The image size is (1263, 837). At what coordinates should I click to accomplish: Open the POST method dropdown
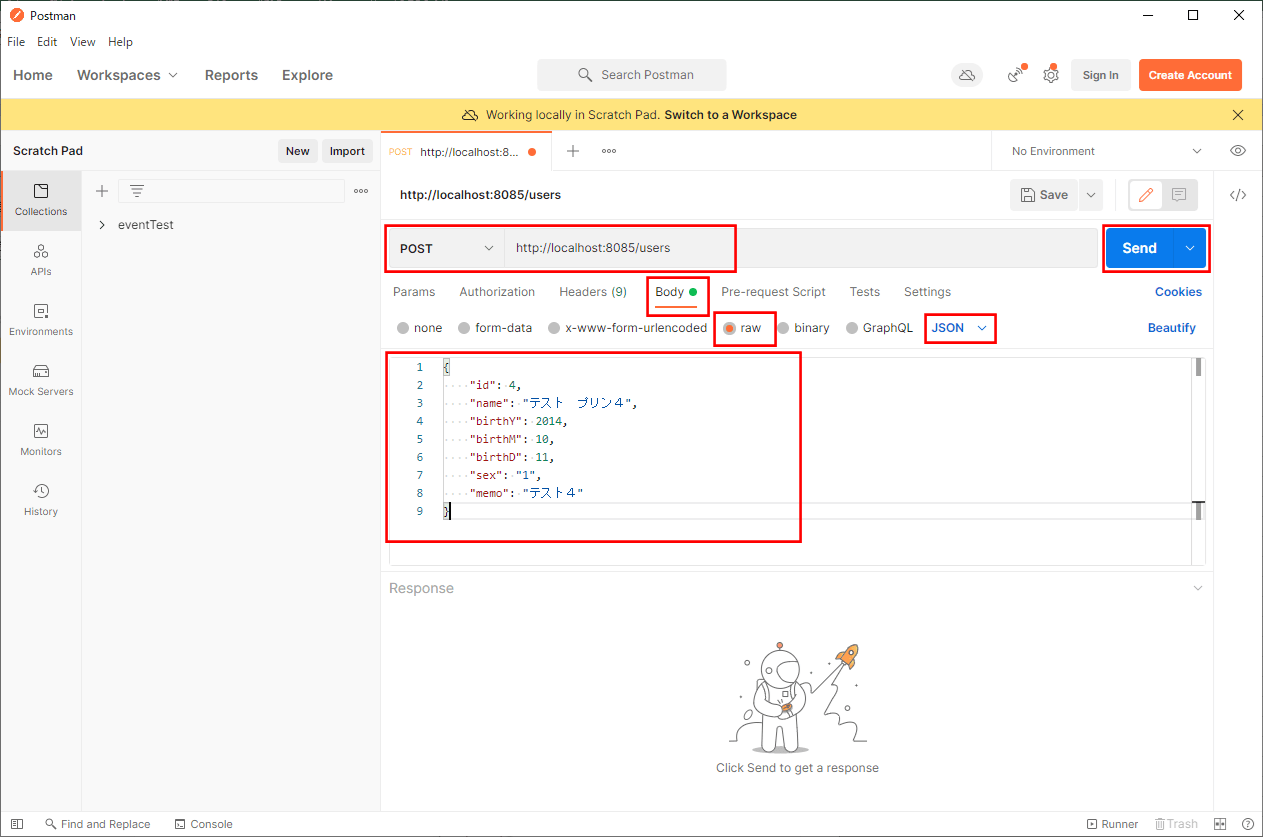[446, 248]
